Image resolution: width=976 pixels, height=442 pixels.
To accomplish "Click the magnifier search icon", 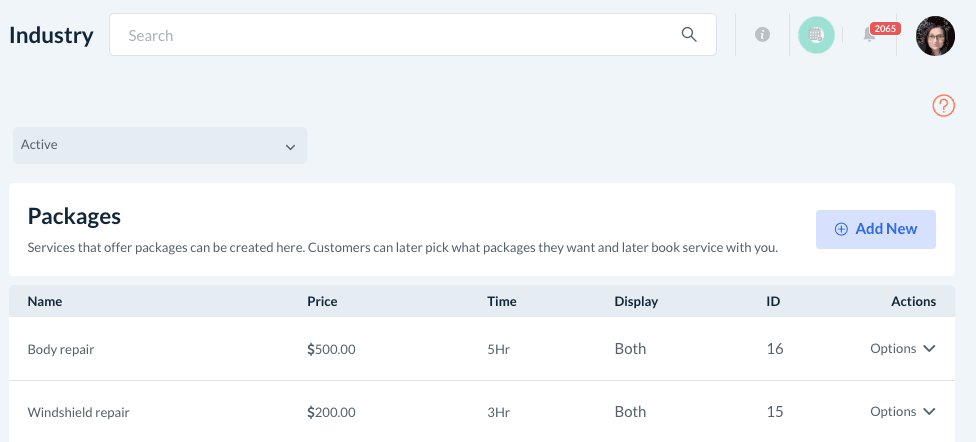I will pyautogui.click(x=689, y=35).
